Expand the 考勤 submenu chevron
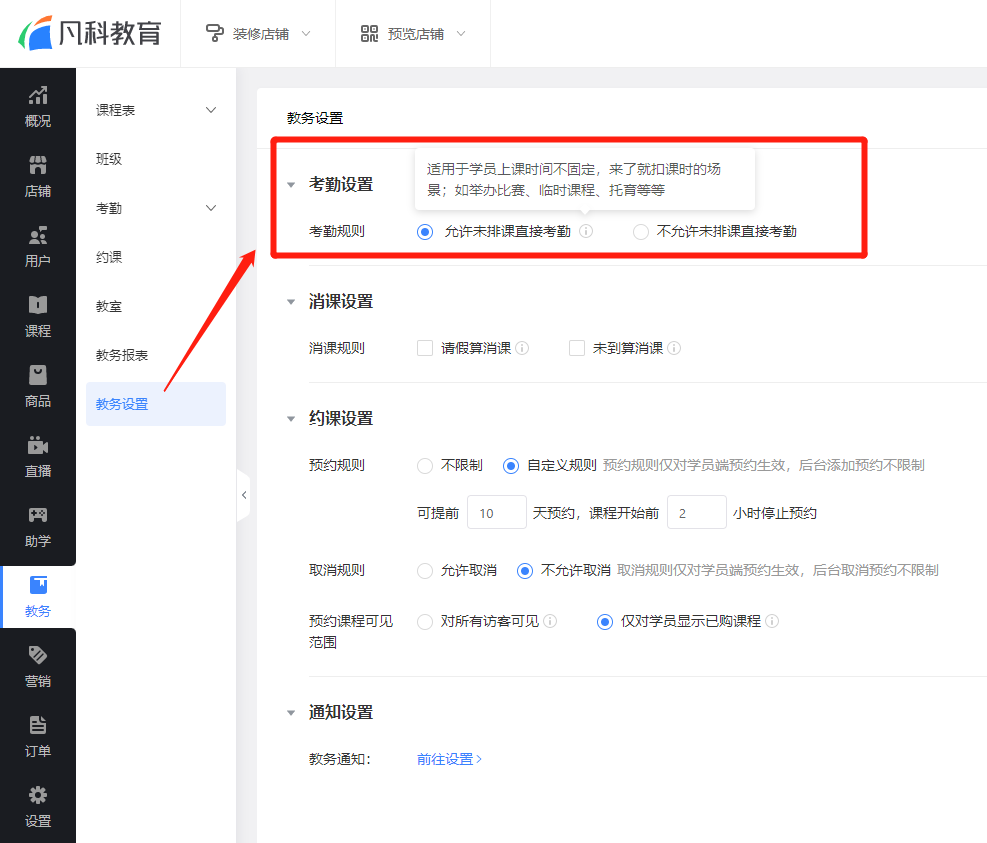This screenshot has height=843, width=987. pos(211,208)
